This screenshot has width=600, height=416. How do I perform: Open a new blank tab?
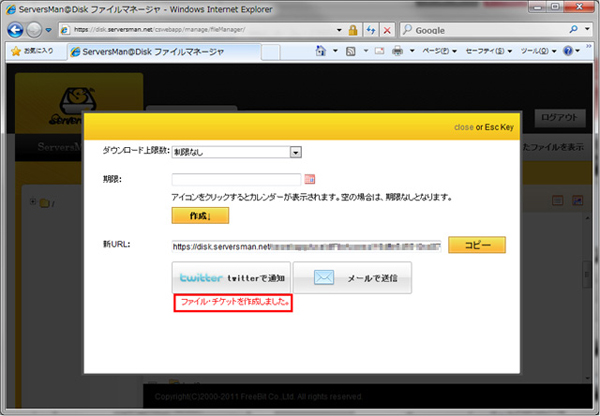click(x=271, y=52)
